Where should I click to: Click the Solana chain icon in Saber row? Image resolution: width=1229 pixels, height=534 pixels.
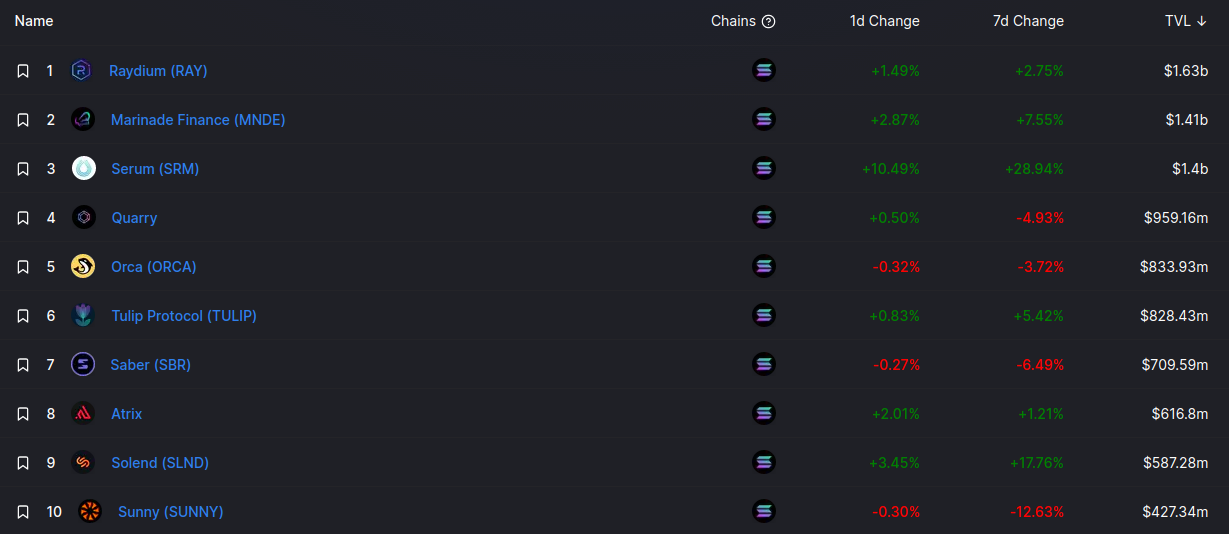(764, 365)
